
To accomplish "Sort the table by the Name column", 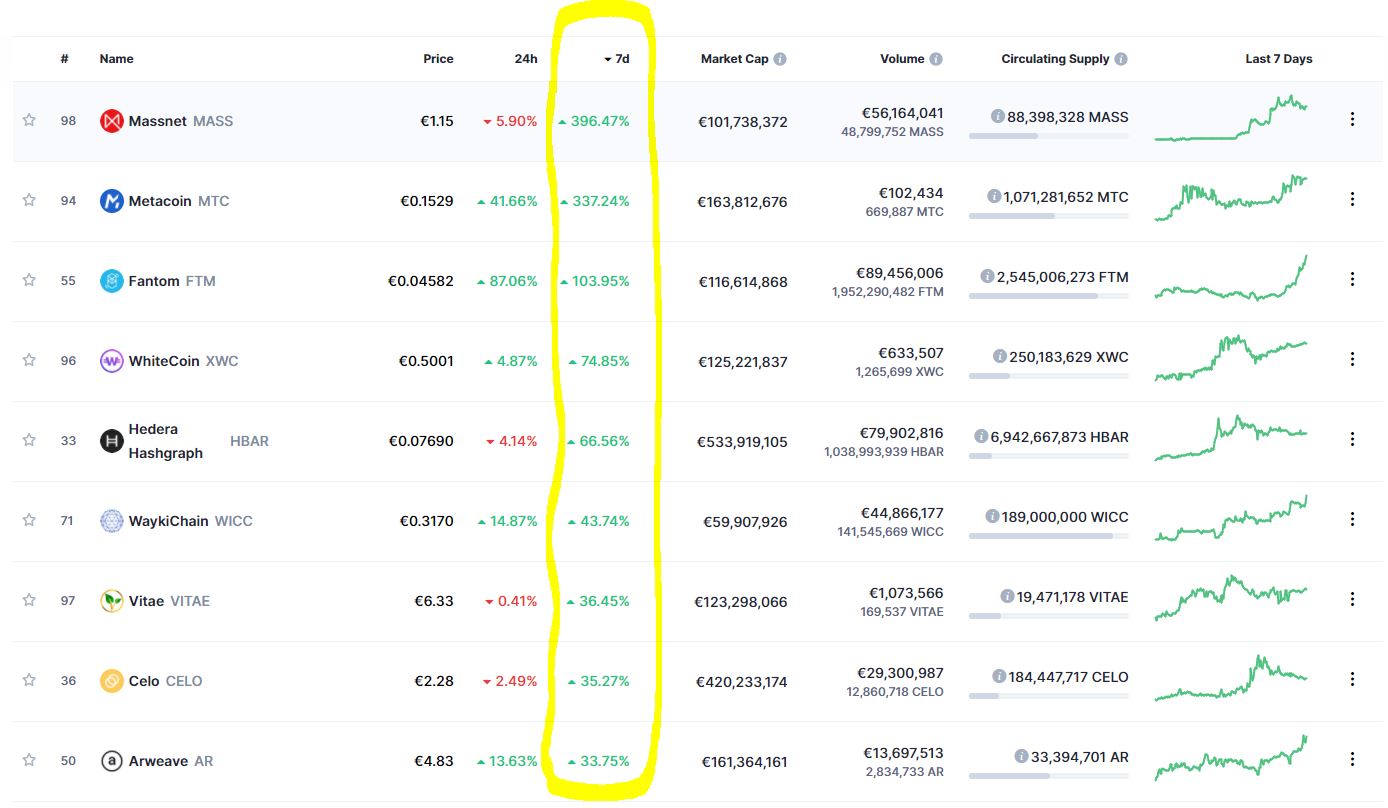I will coord(116,59).
